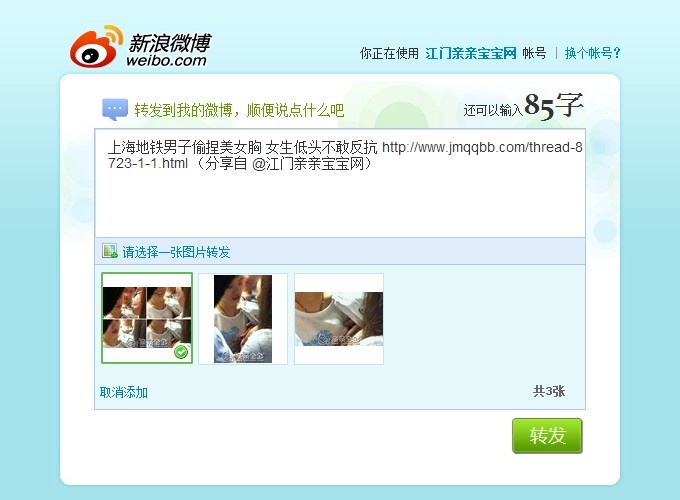The height and width of the screenshot is (500, 680).
Task: Click the 你正在使用 label text
Action: tap(389, 53)
